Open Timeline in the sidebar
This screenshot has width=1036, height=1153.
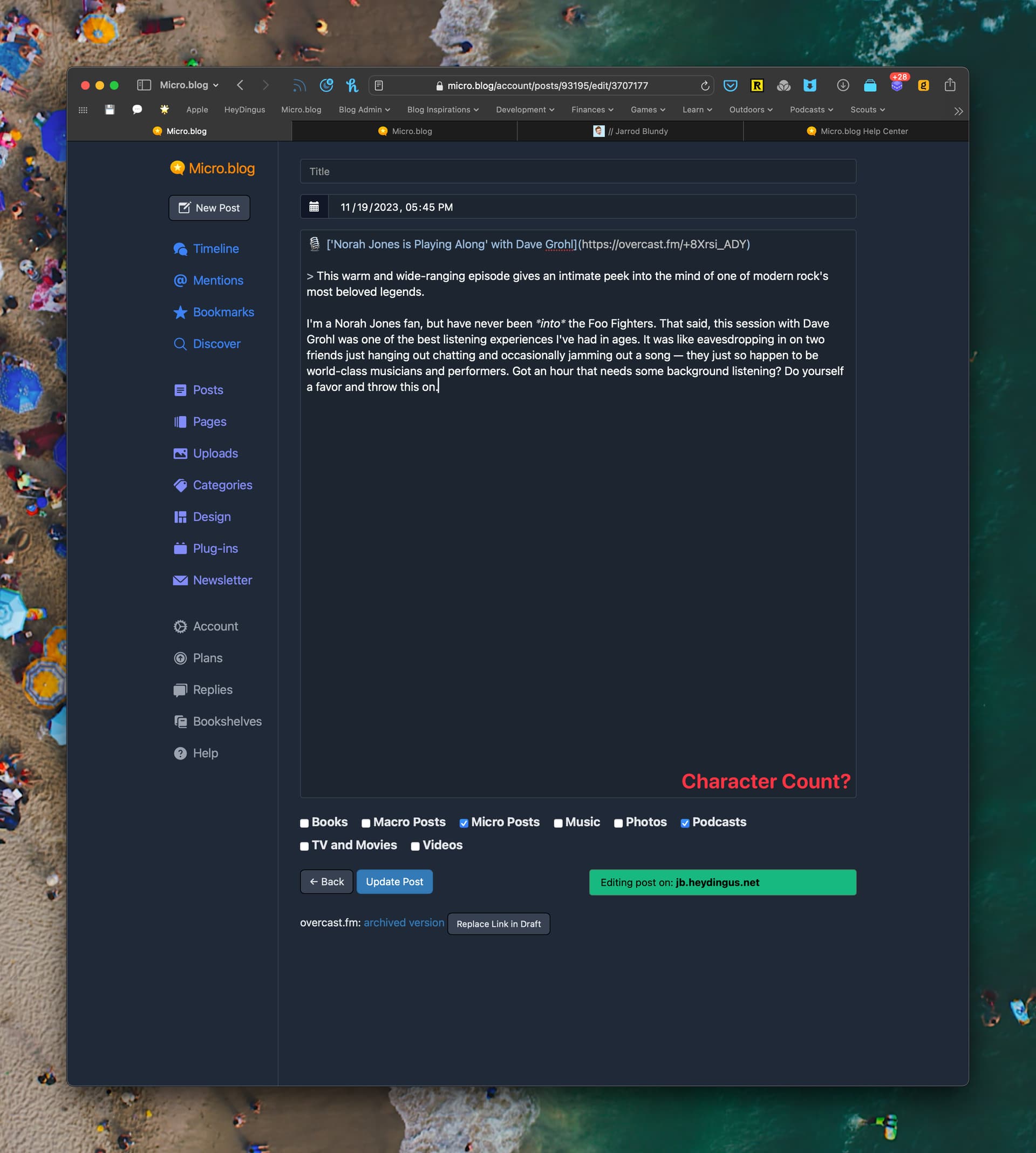[206, 249]
